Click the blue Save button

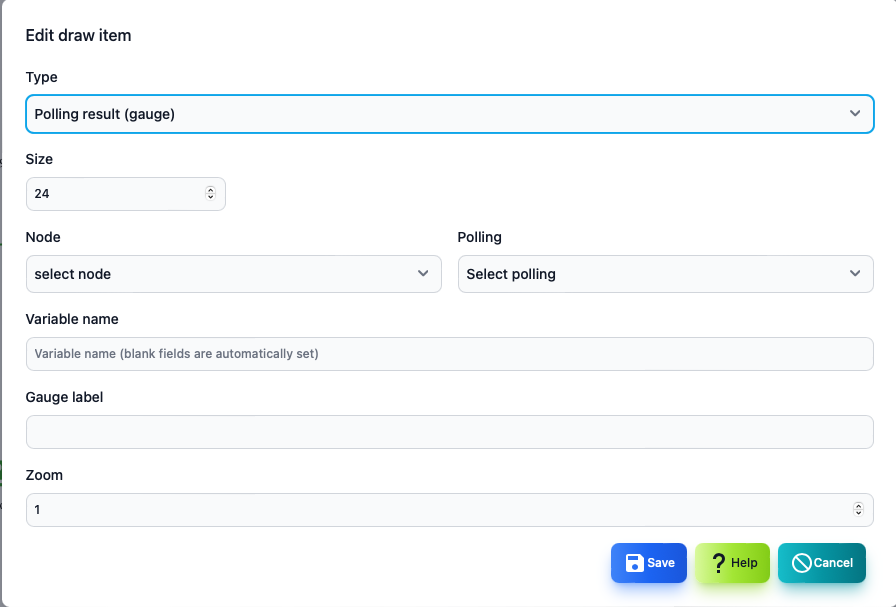click(x=649, y=563)
